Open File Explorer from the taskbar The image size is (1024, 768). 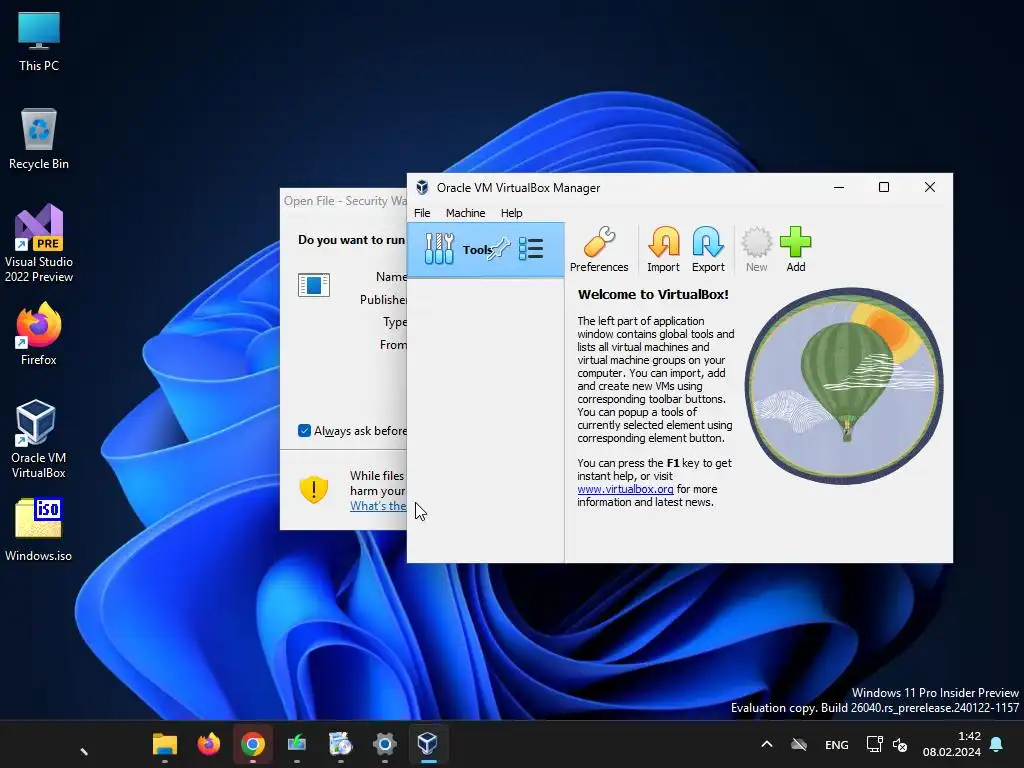pos(165,744)
